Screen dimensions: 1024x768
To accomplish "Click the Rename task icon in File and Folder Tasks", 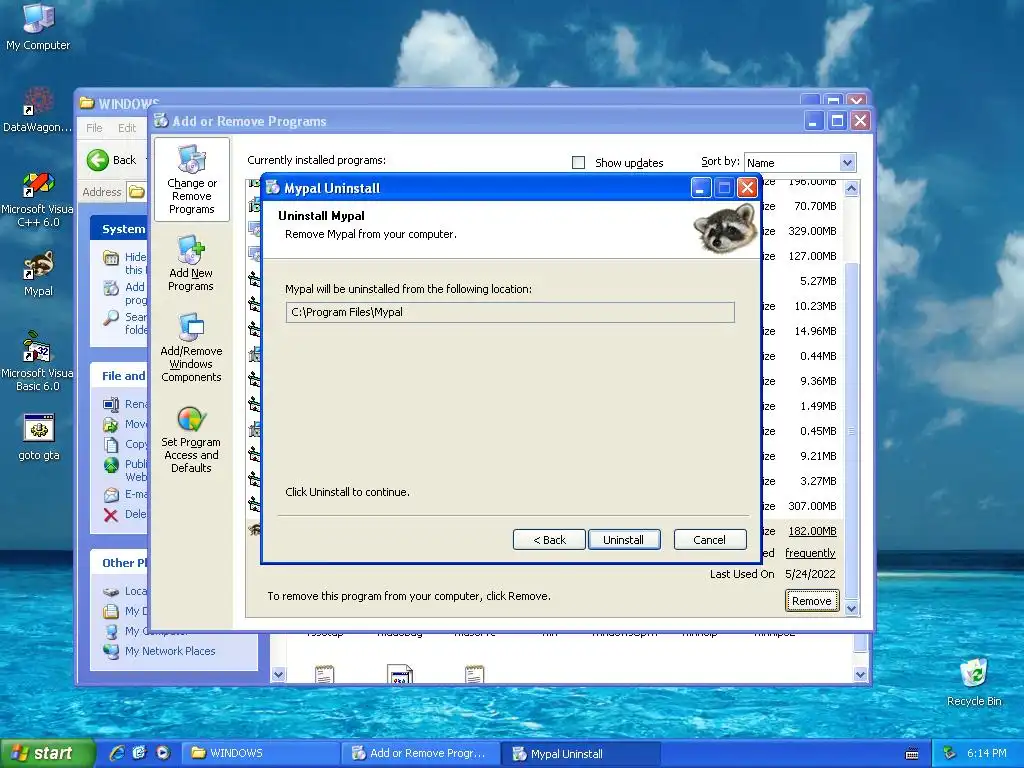I will click(x=111, y=404).
